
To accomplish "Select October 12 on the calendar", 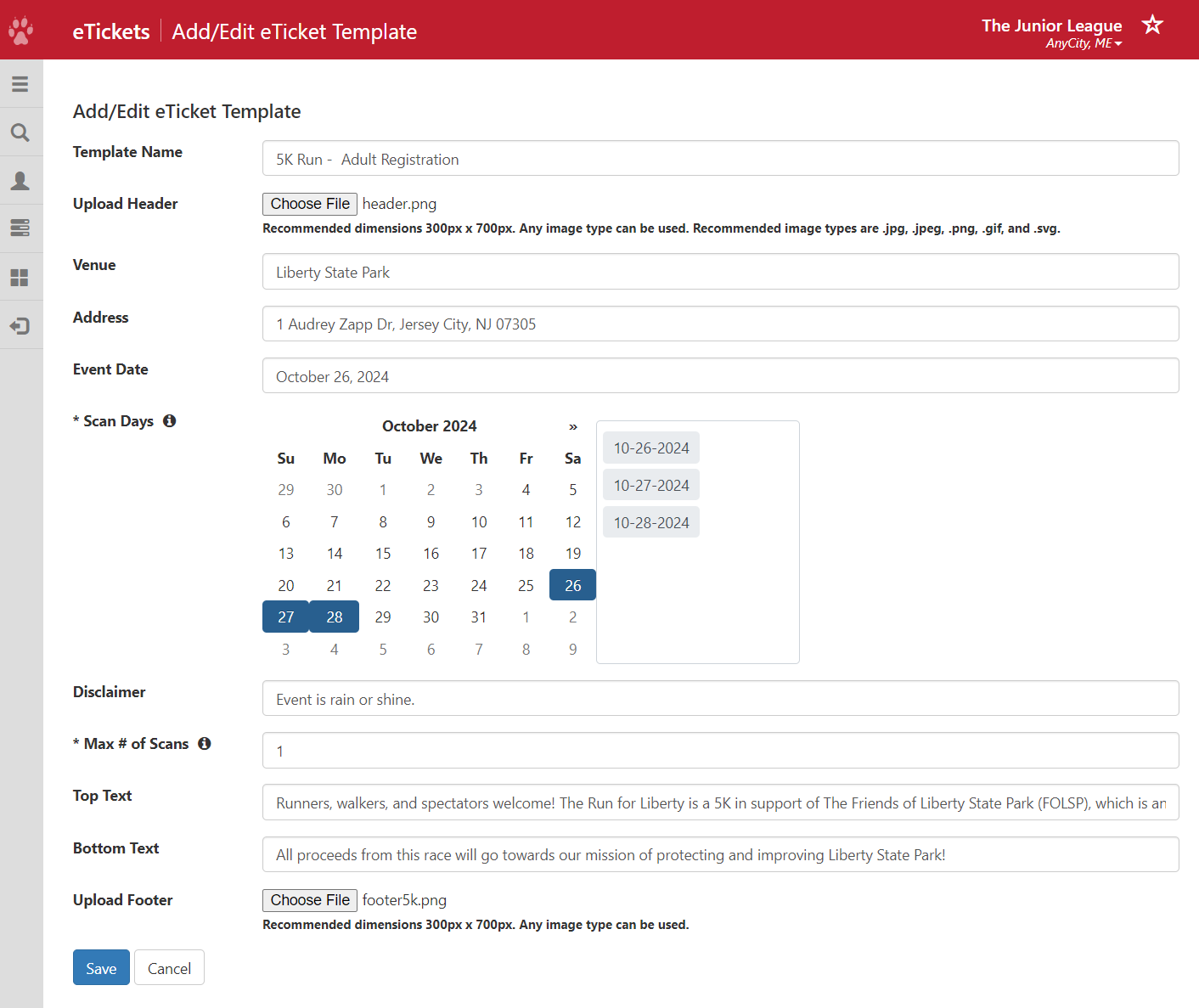I will click(573, 521).
